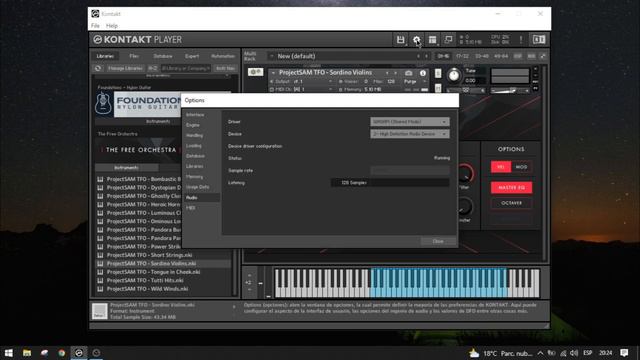This screenshot has height=360, width=640.
Task: Open the Help menu
Action: (112, 26)
